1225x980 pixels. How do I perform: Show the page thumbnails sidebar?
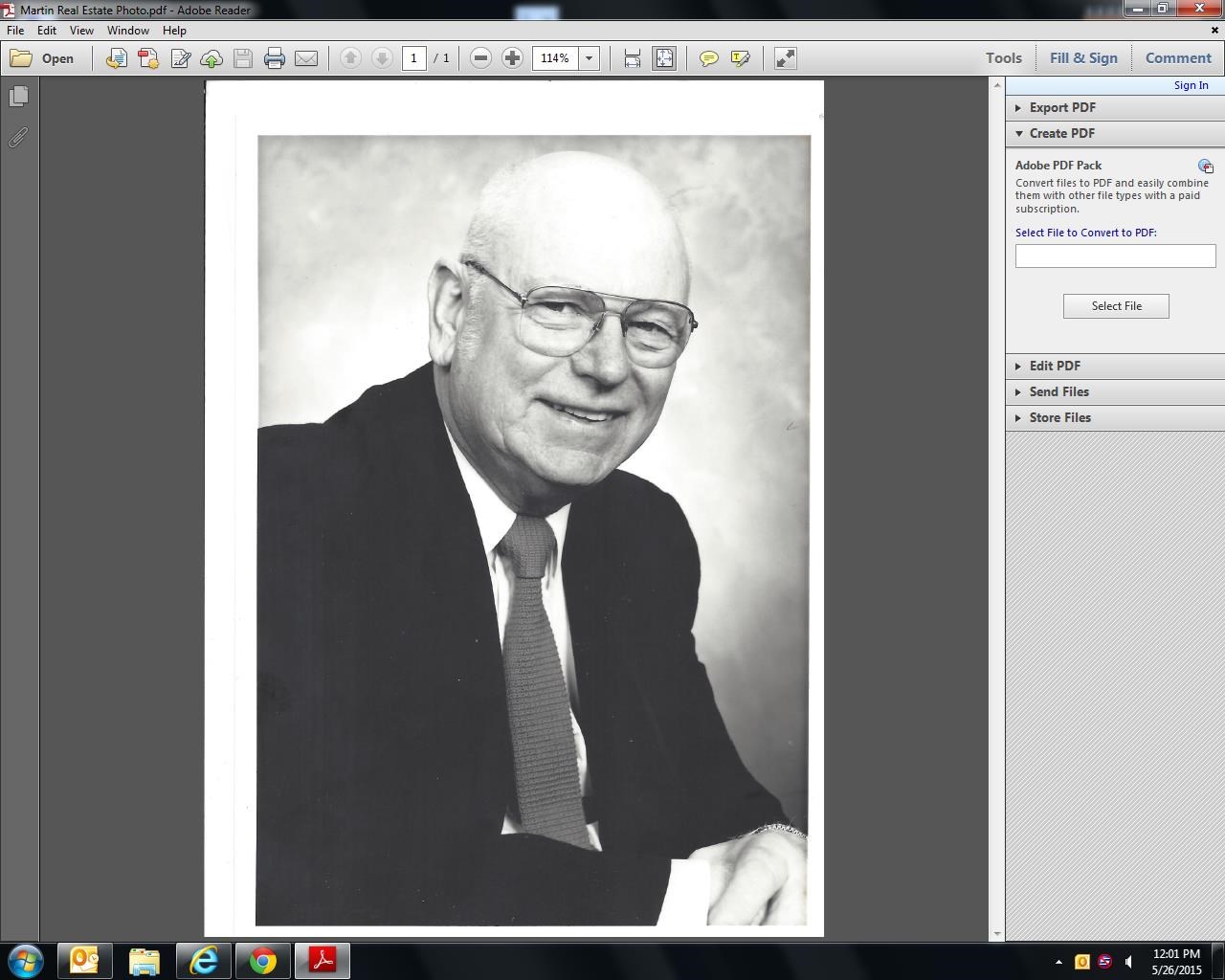click(19, 96)
